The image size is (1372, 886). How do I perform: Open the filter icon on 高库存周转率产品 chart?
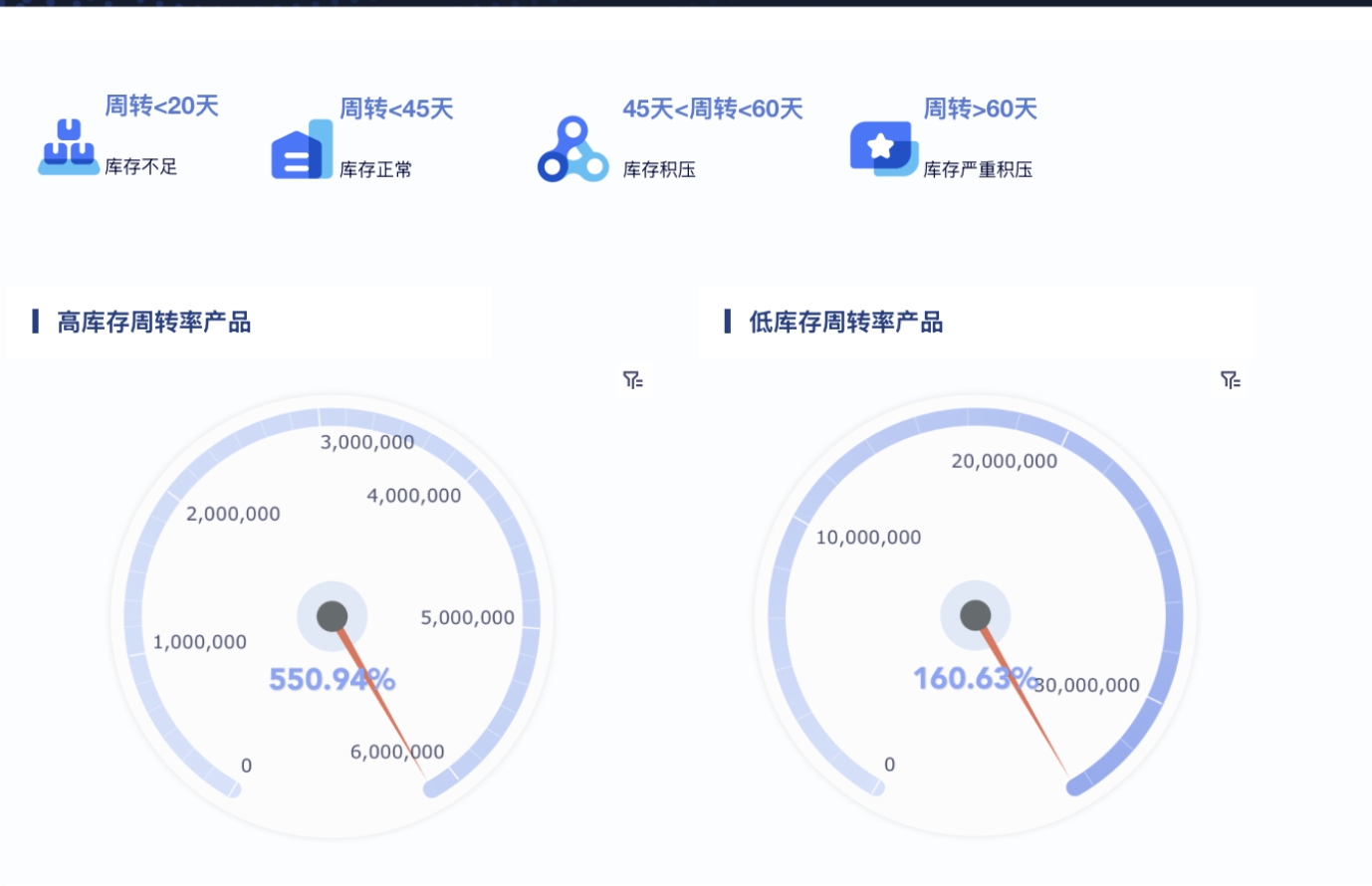click(632, 379)
